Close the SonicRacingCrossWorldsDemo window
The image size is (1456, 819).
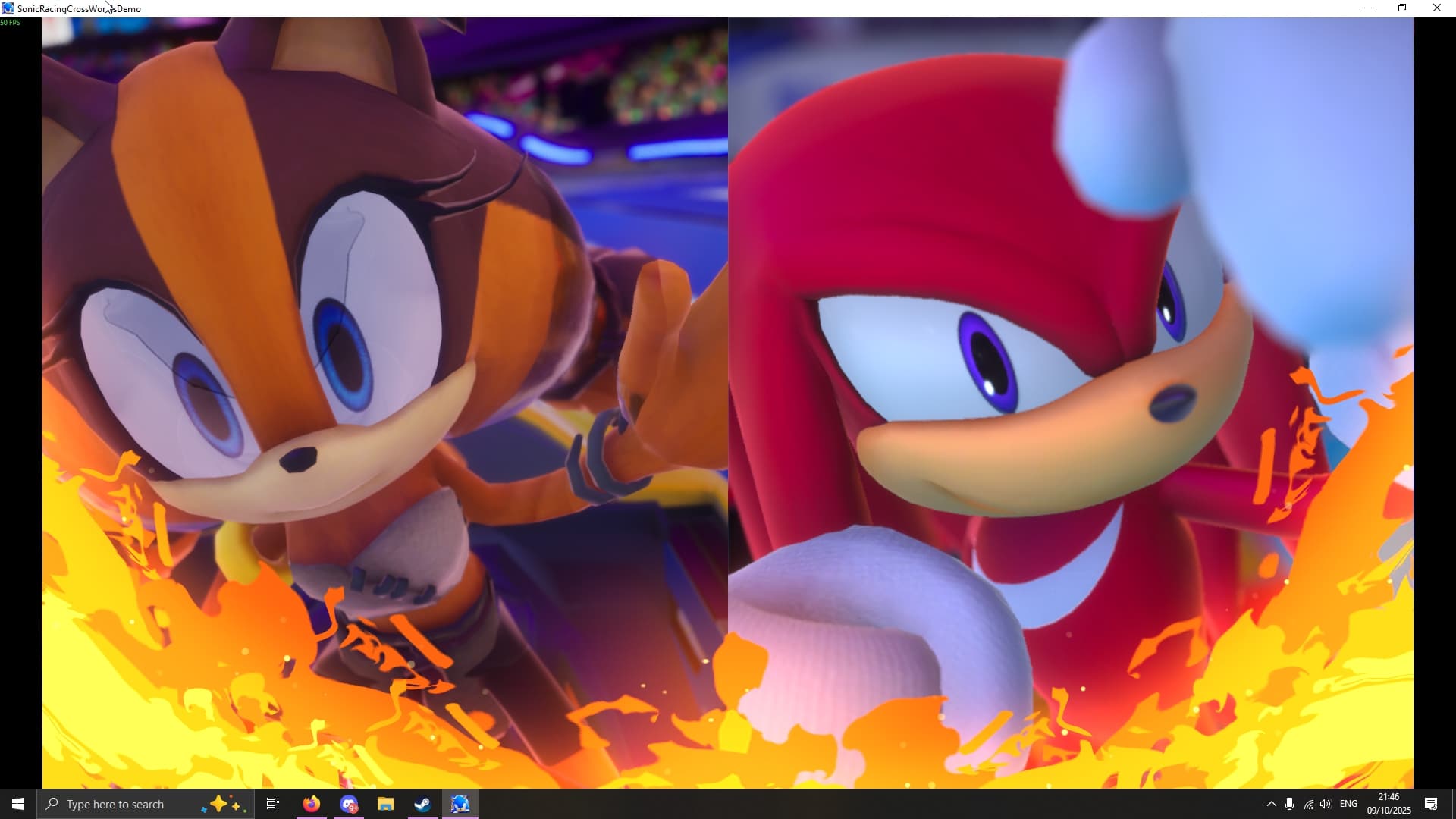(x=1436, y=8)
